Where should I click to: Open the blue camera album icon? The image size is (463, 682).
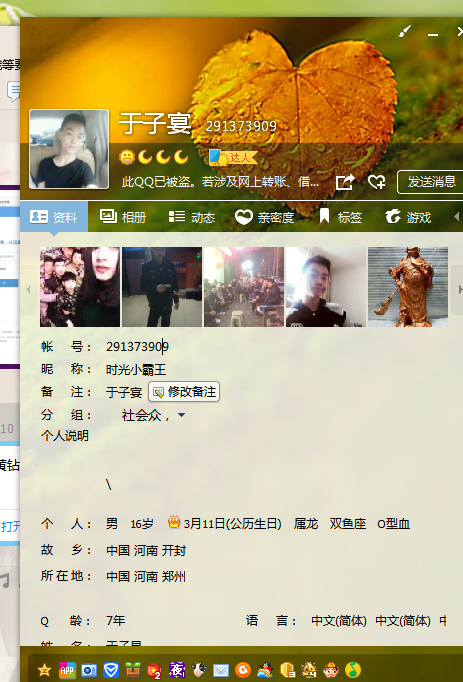coord(89,670)
